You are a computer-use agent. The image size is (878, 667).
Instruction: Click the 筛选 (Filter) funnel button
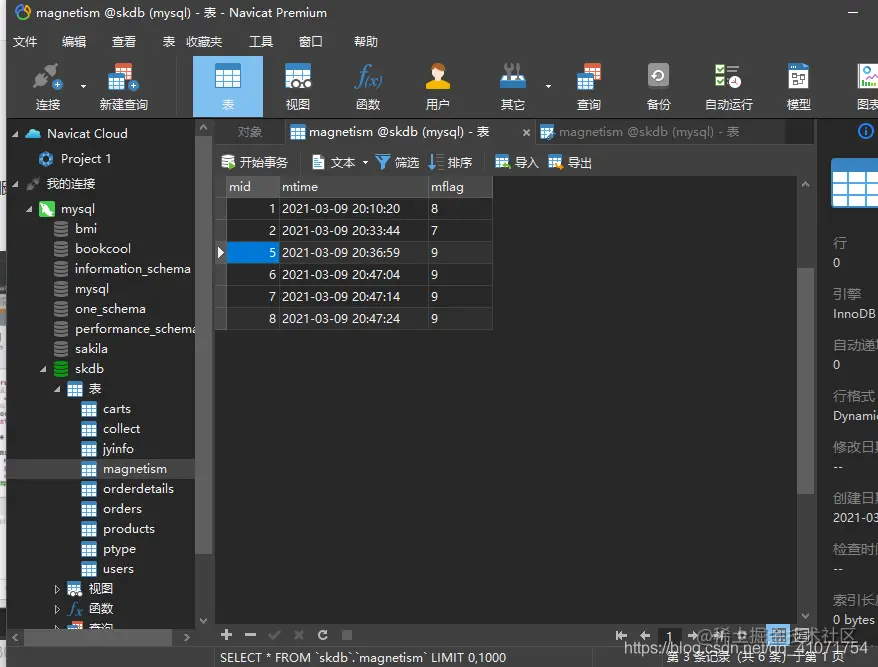397,162
